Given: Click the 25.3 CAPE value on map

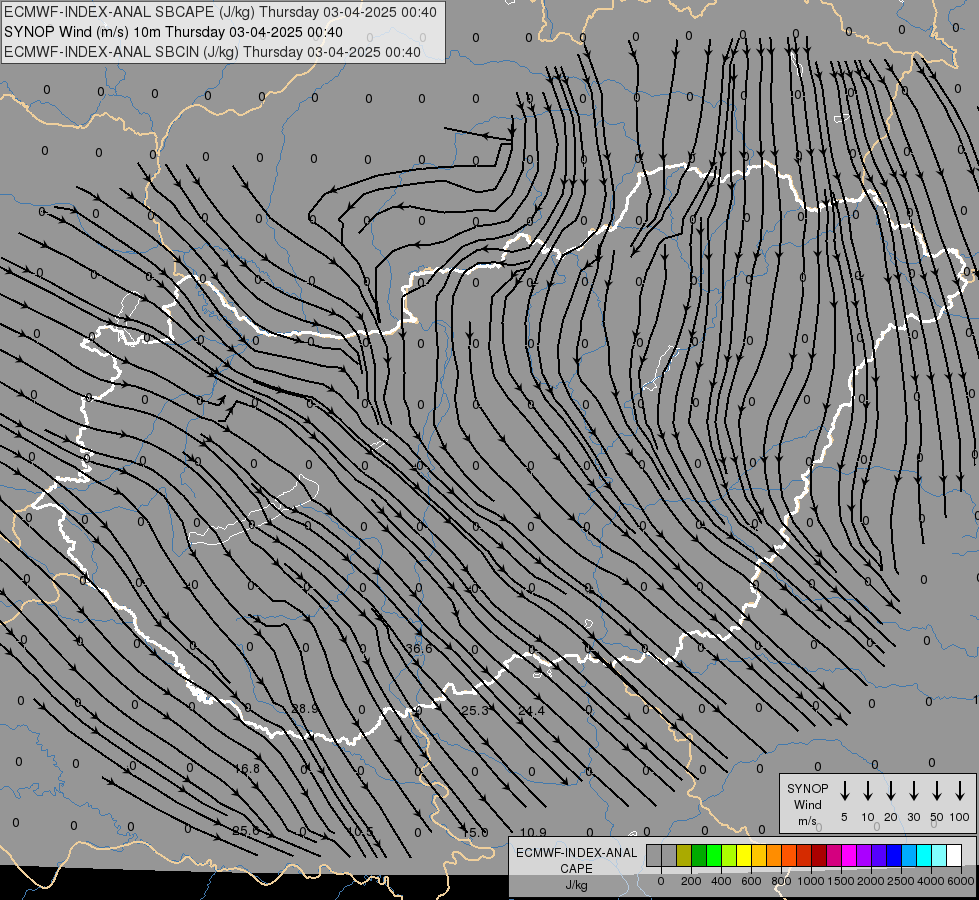Looking at the screenshot, I should coord(475,710).
